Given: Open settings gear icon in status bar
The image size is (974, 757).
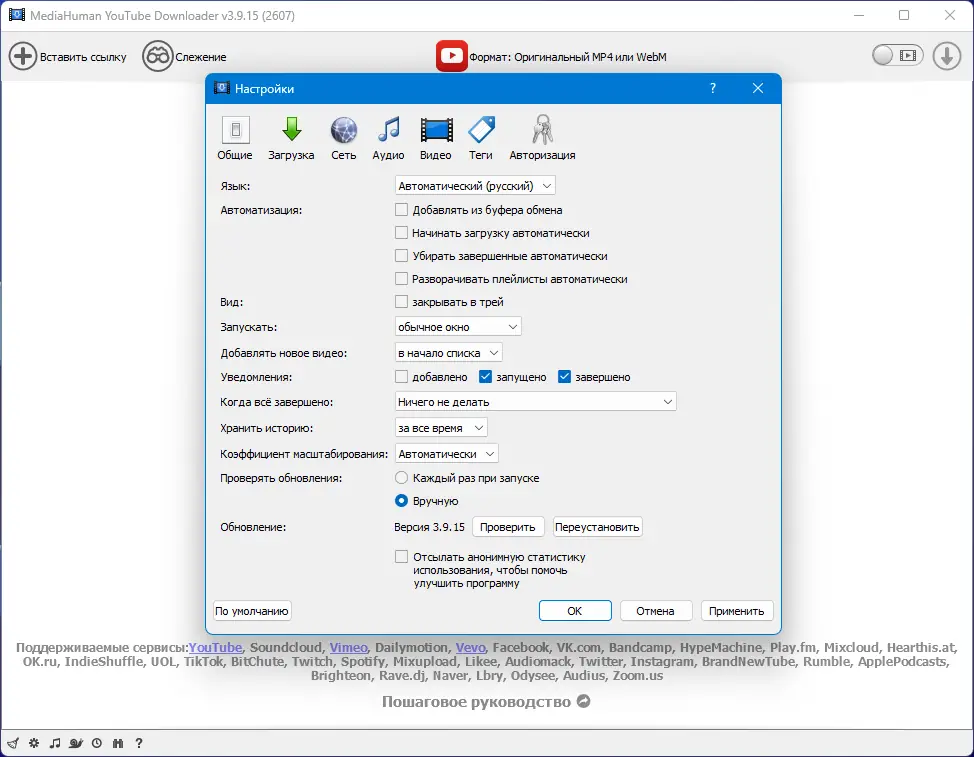Looking at the screenshot, I should (34, 743).
